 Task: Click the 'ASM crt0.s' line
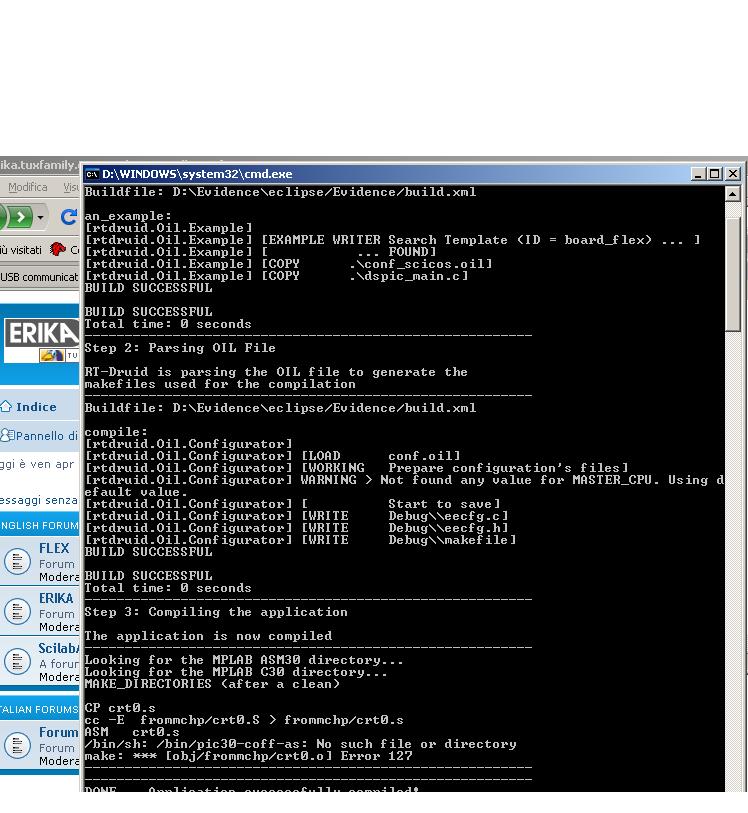tap(132, 732)
